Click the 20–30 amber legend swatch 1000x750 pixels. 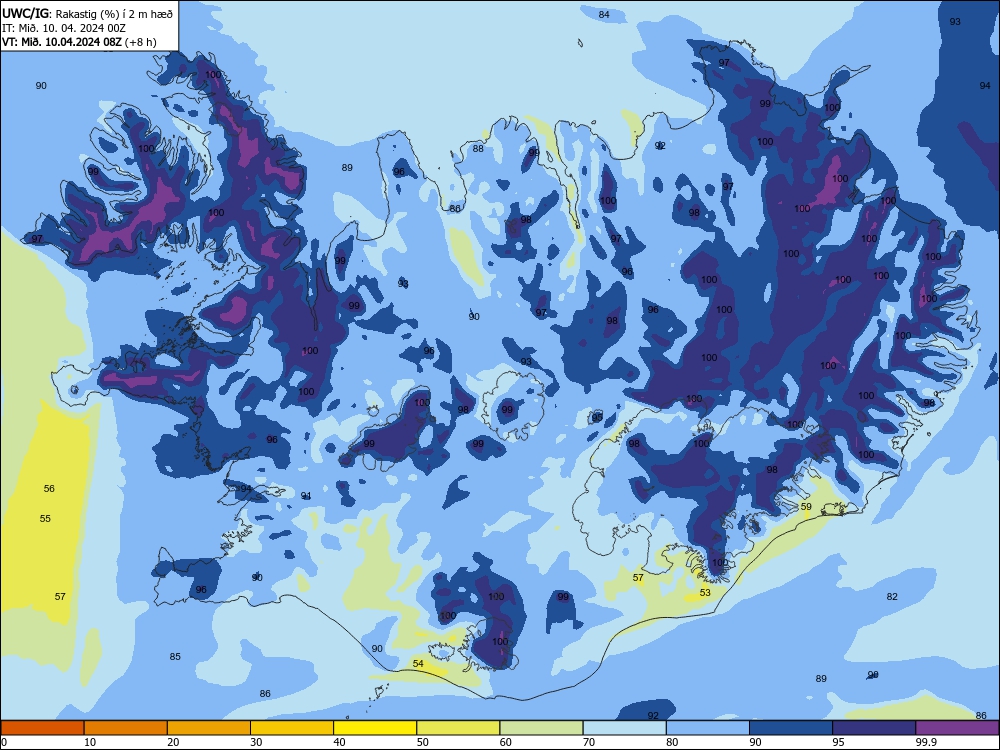pyautogui.click(x=209, y=728)
